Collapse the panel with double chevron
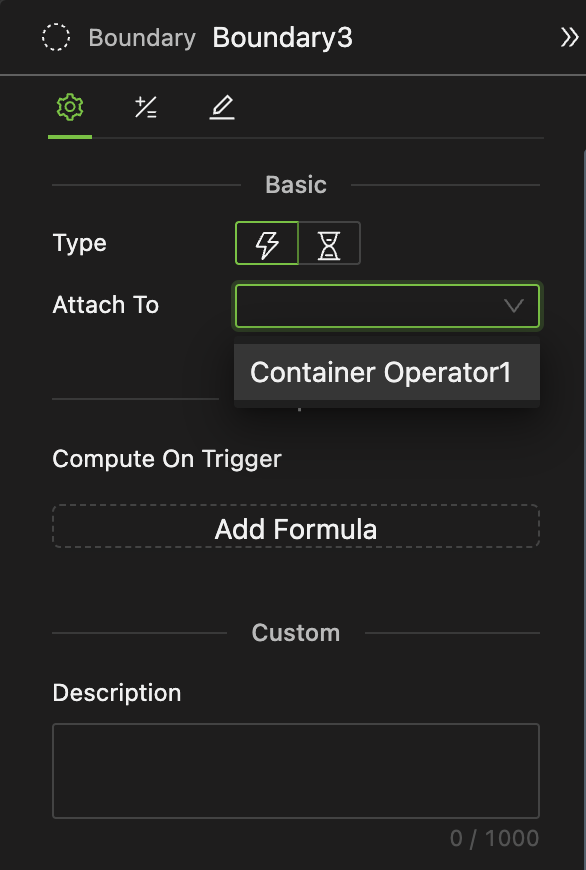 click(x=569, y=38)
